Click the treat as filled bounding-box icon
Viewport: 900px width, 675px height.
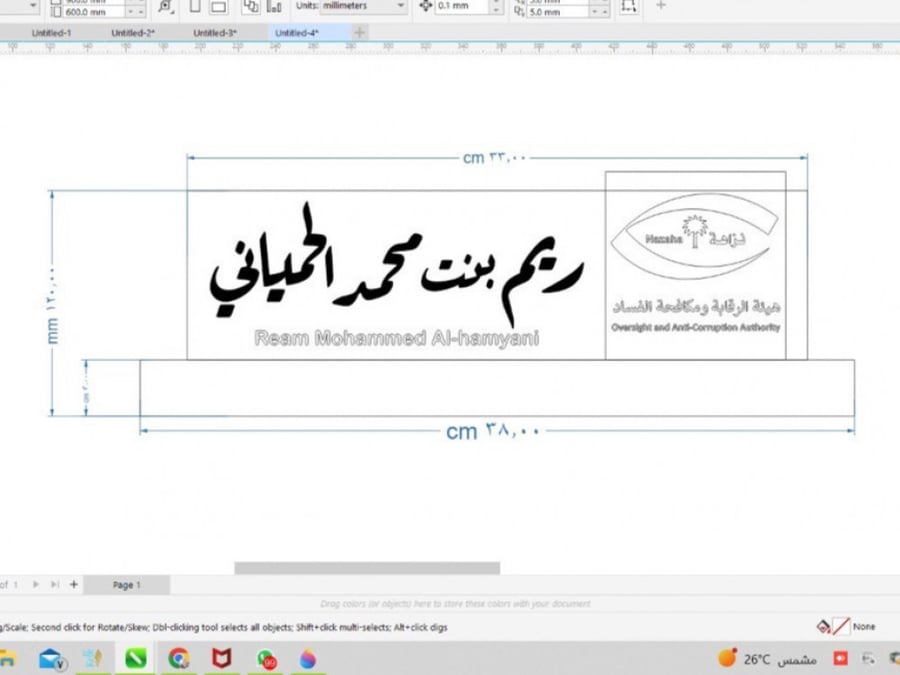(x=629, y=7)
